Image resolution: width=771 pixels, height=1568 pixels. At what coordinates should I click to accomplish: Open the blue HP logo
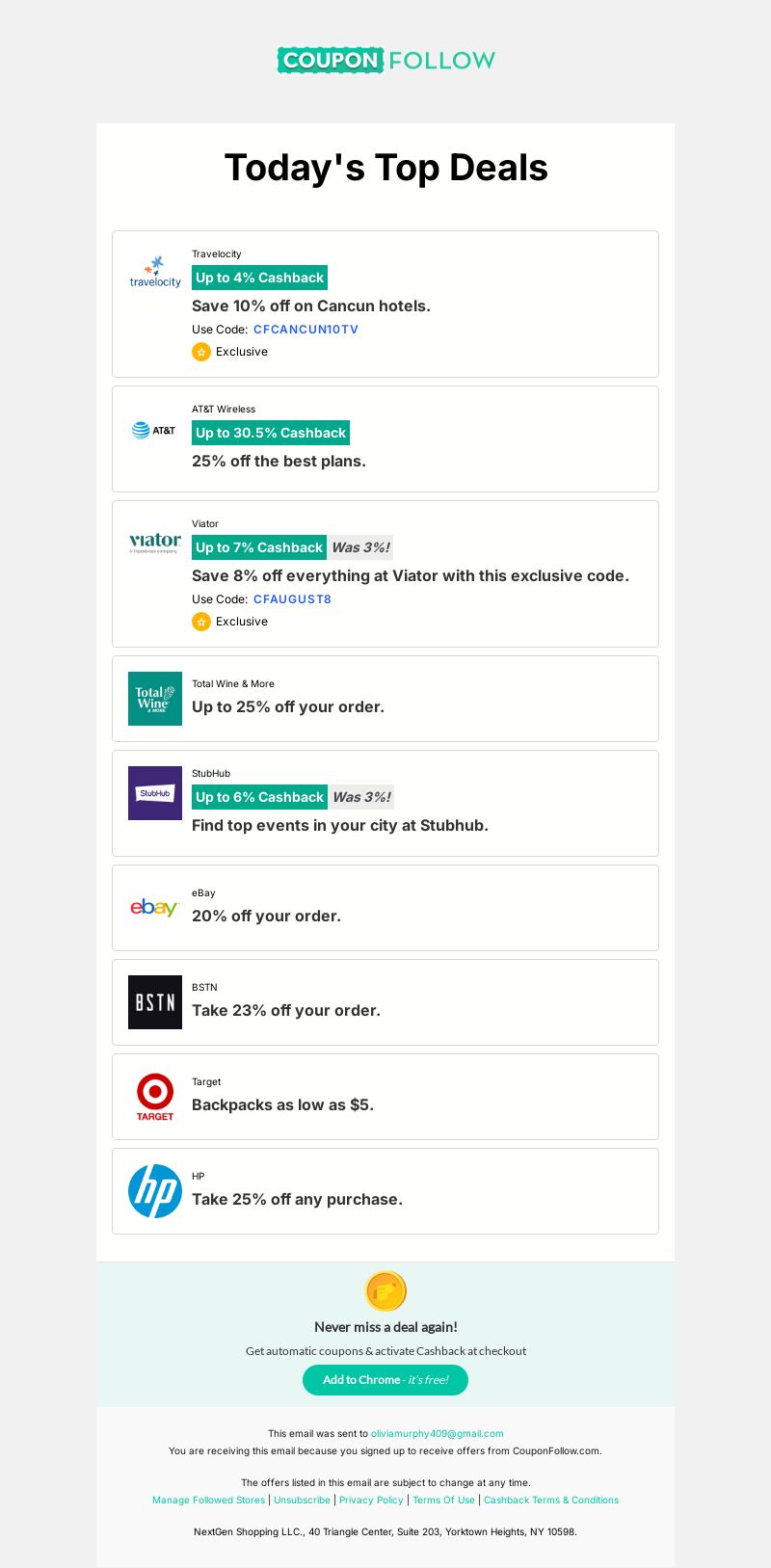[155, 1191]
